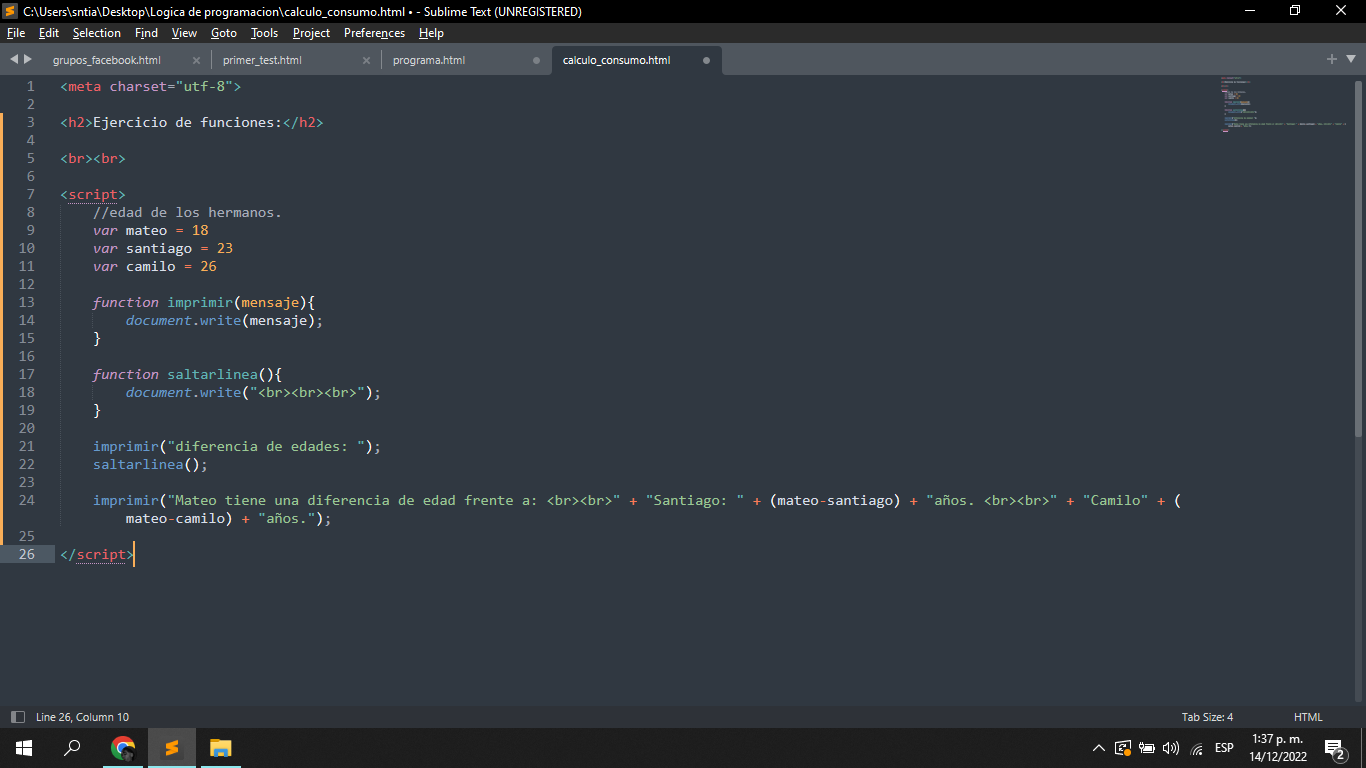Switch to the programa.html tab
This screenshot has width=1366, height=768.
(429, 60)
